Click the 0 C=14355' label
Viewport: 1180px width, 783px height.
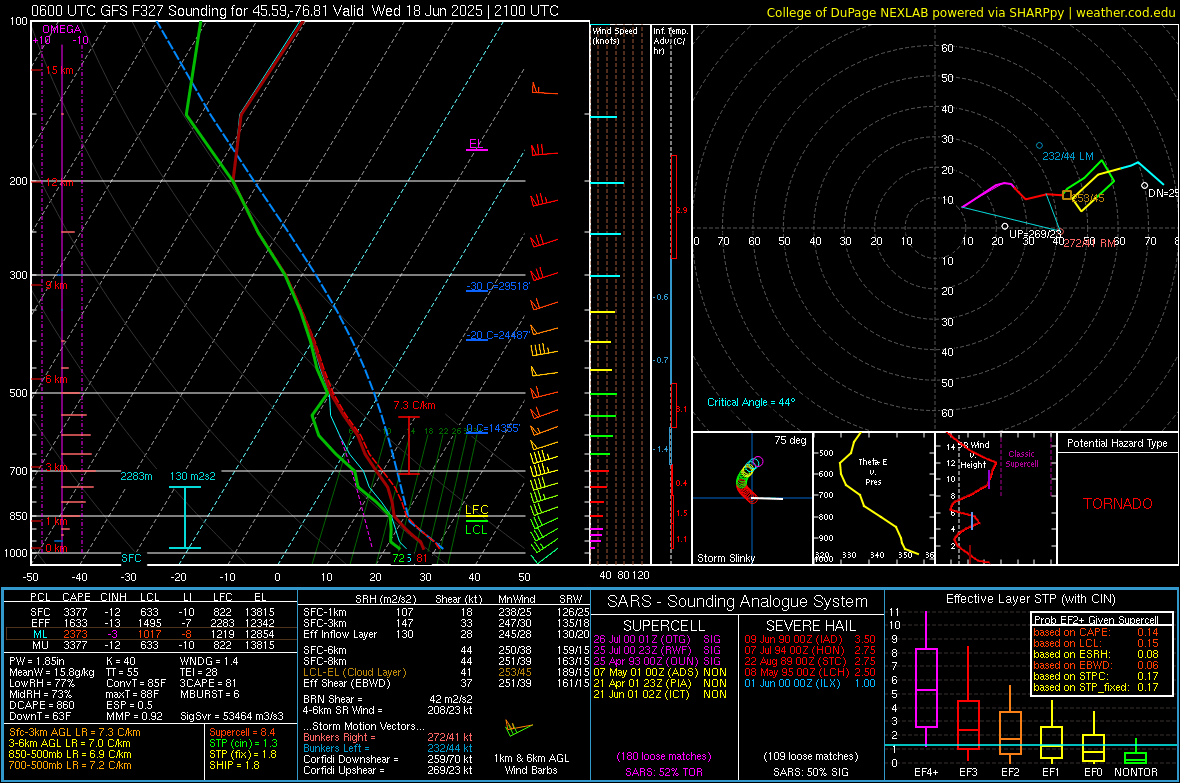coord(493,428)
